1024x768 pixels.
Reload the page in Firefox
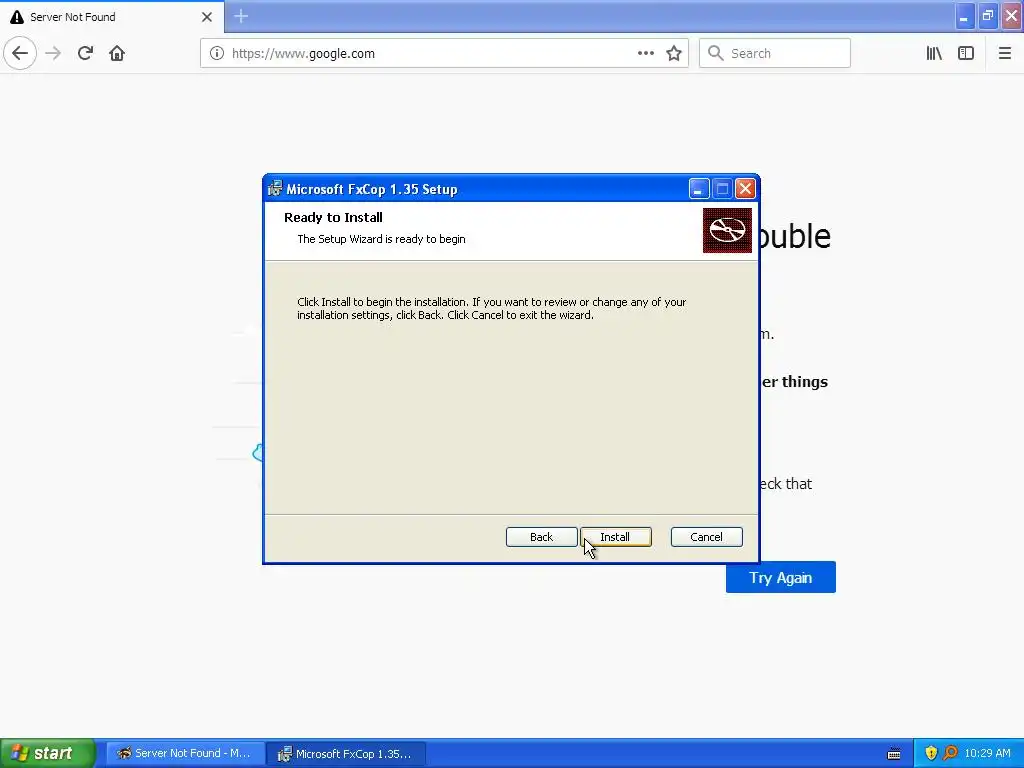tap(85, 54)
